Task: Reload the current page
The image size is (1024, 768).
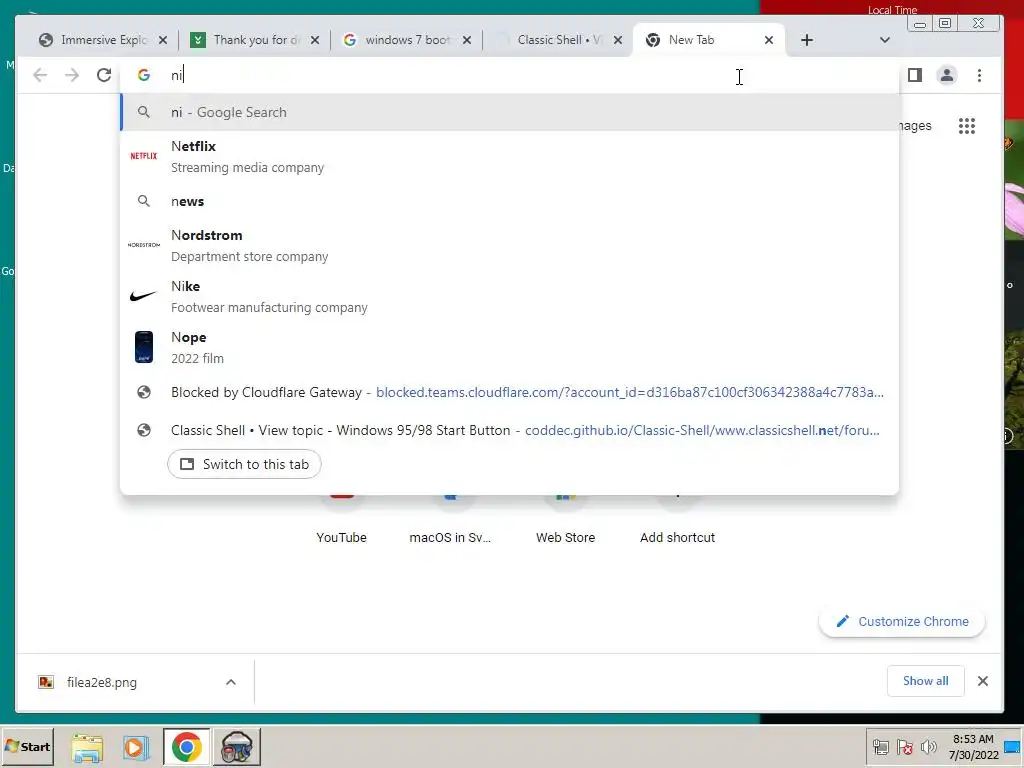Action: tap(104, 75)
